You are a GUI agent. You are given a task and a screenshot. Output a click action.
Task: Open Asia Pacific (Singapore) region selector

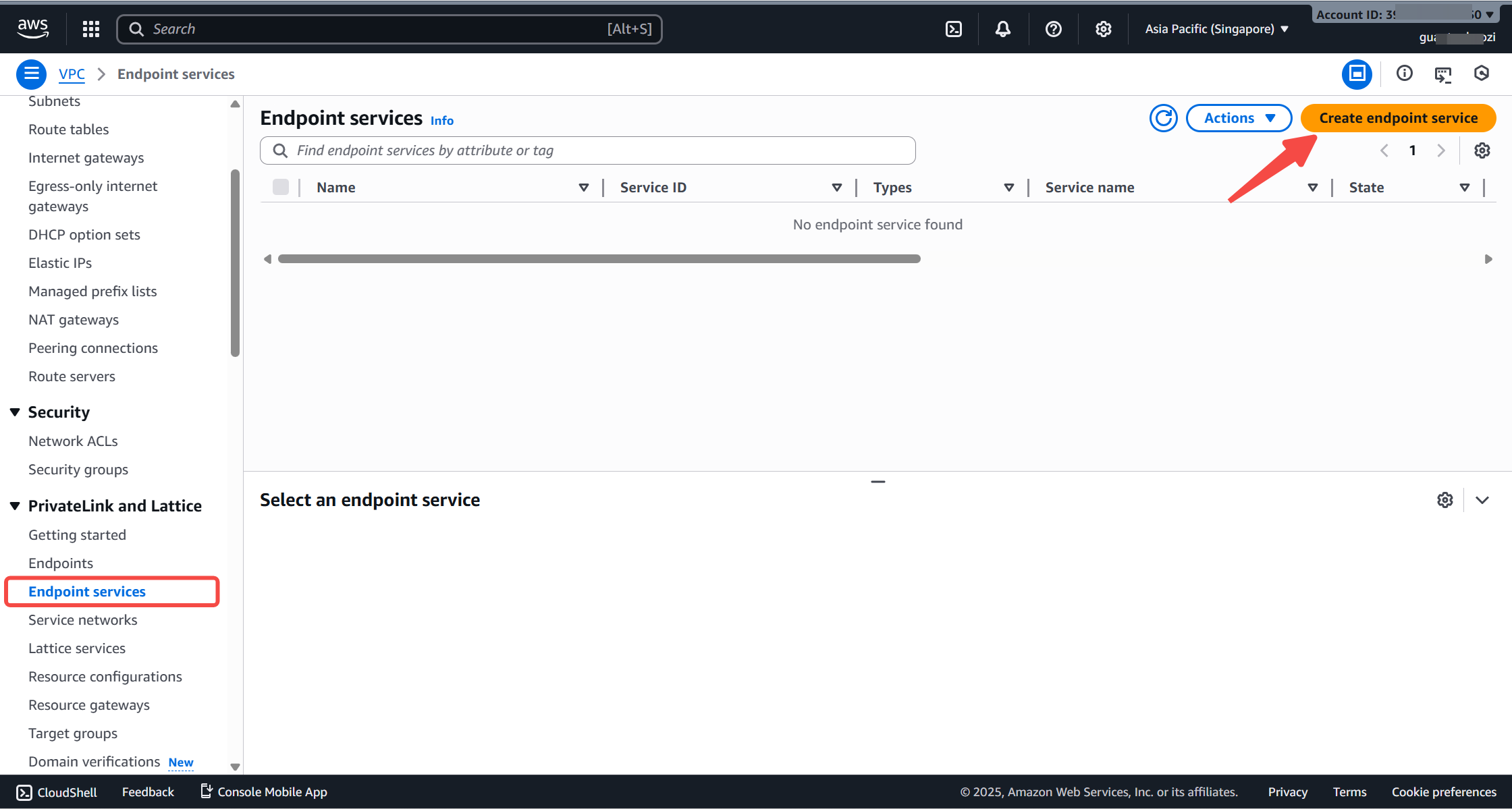point(1216,29)
